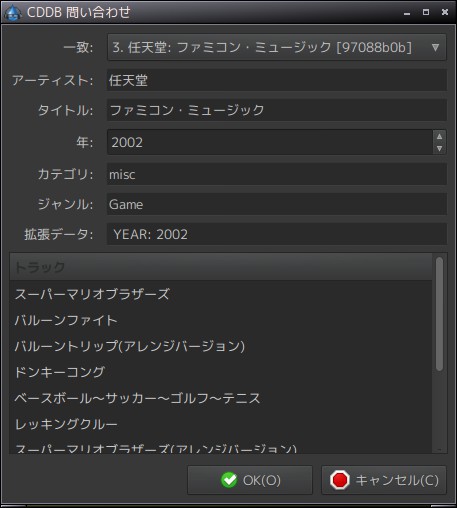Close the CDDB 問い合わせ window
Screen dimensions: 457x508
pos(445,12)
